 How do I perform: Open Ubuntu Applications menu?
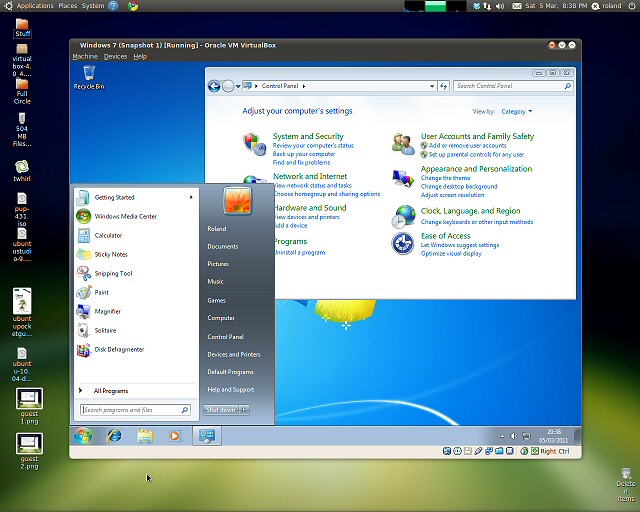[35, 6]
